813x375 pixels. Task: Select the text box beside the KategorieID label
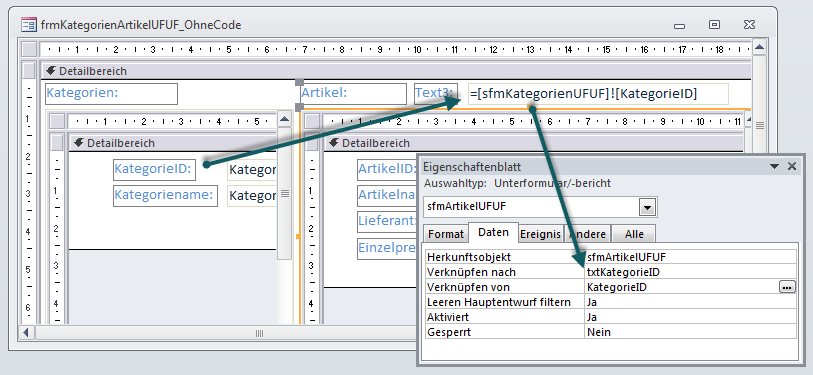click(252, 170)
